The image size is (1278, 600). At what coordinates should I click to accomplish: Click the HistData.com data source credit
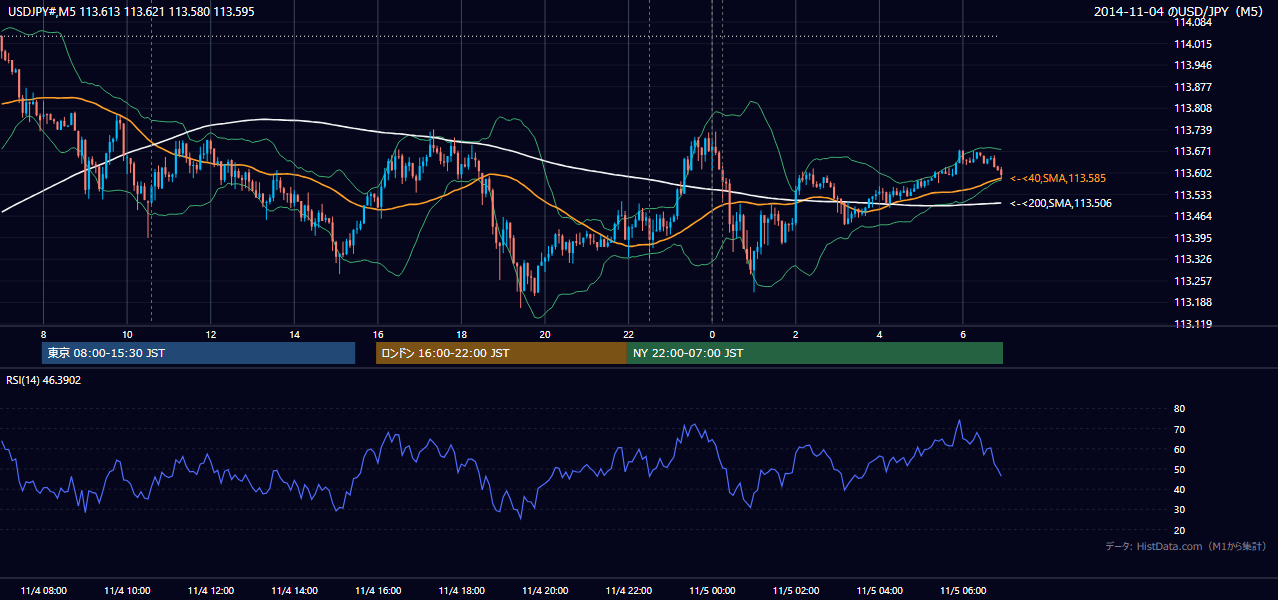click(x=1186, y=546)
